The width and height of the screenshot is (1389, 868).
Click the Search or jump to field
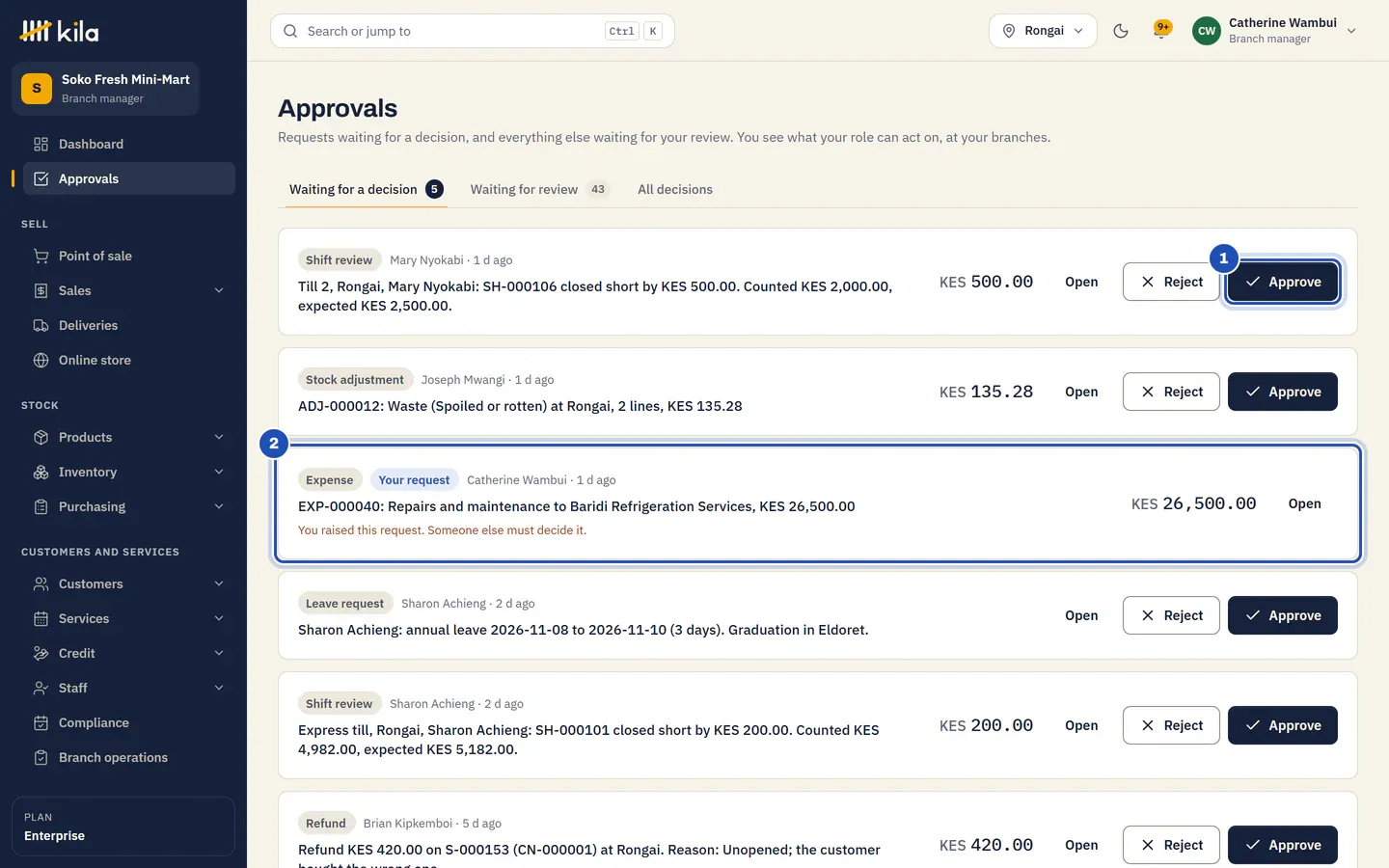coord(473,31)
